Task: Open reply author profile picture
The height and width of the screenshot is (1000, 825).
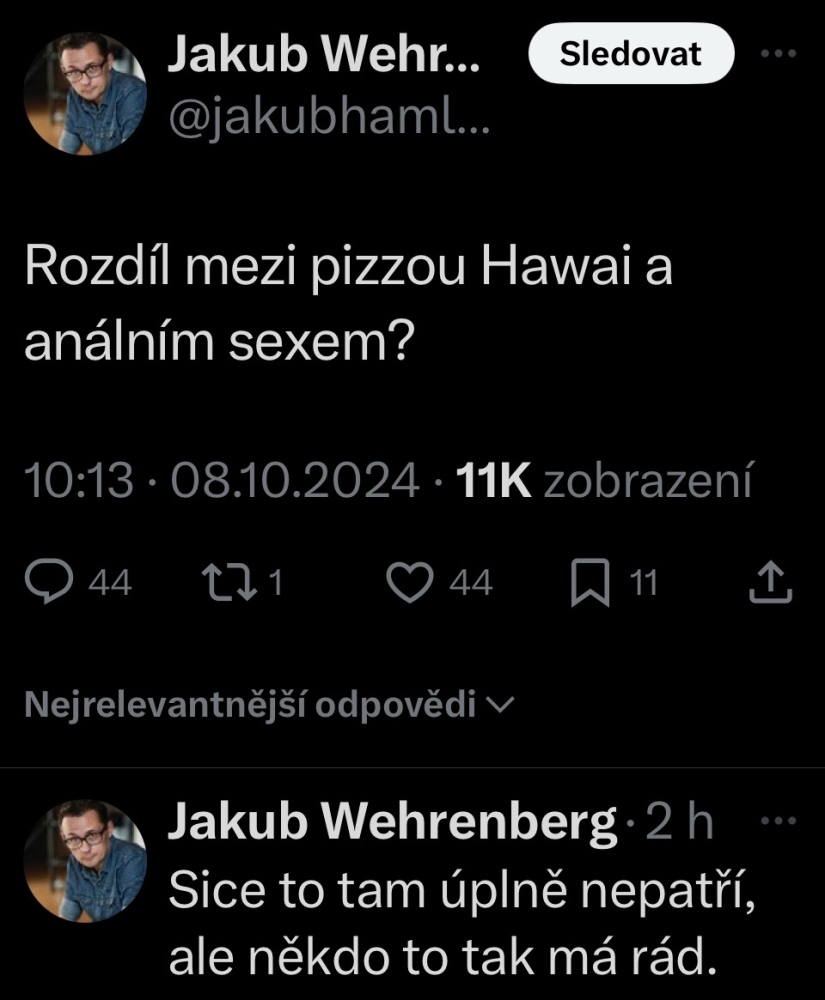Action: [x=85, y=860]
